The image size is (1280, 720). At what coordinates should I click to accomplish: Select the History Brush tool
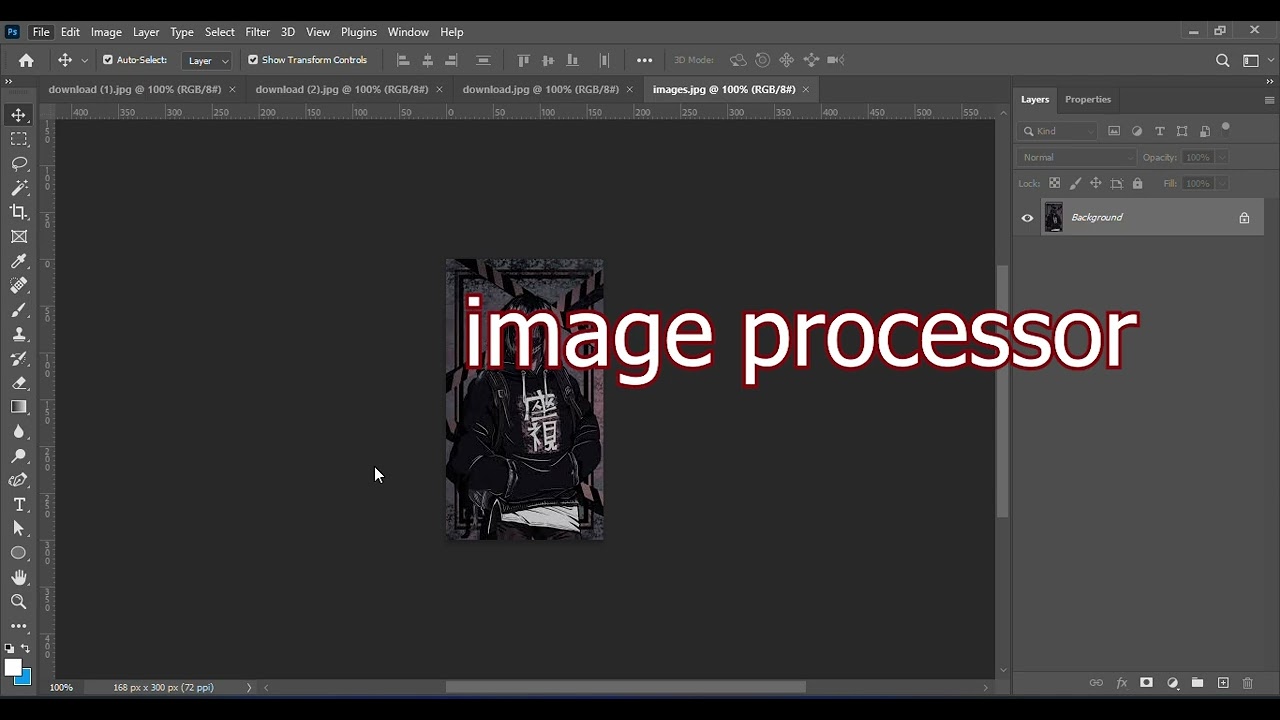[x=19, y=359]
